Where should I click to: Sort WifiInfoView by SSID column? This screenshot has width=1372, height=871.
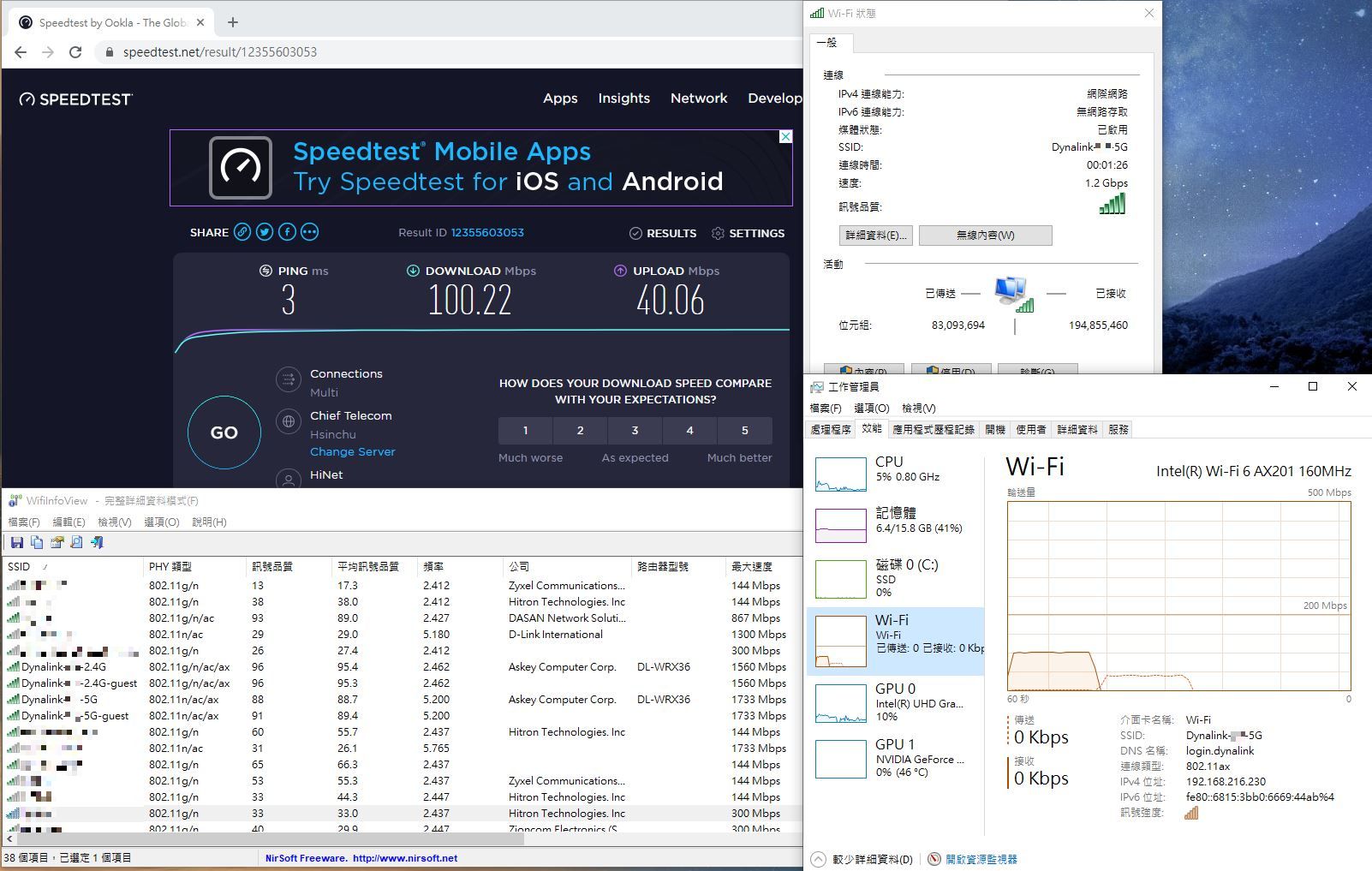pyautogui.click(x=72, y=567)
